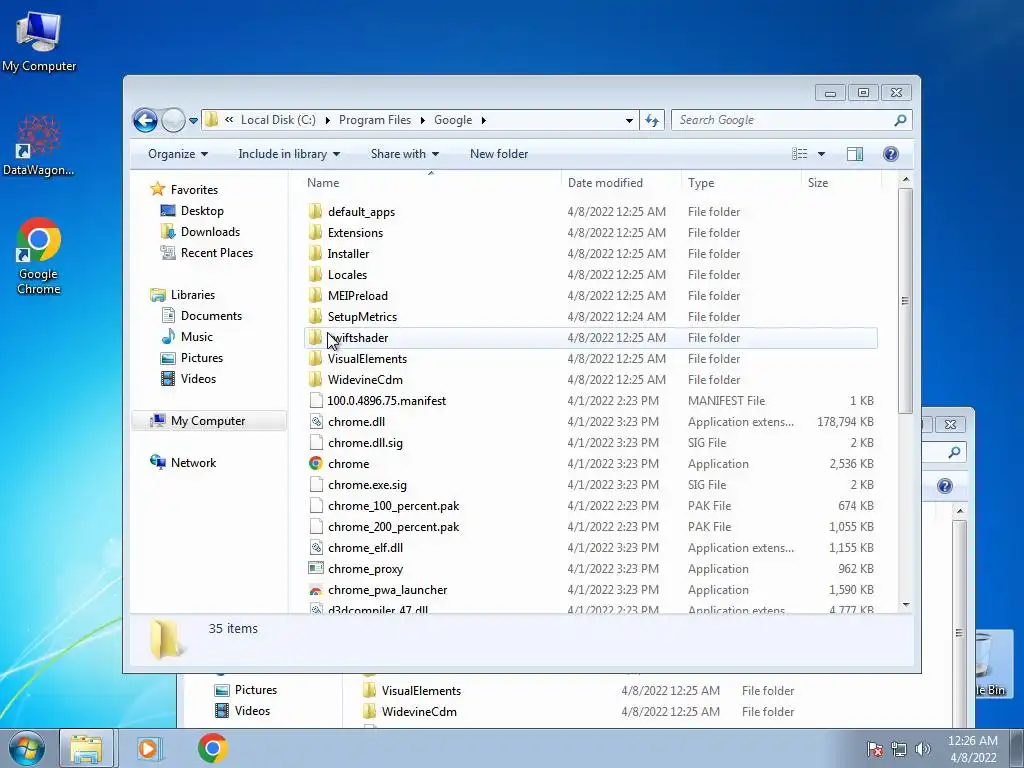Select Local Disk (C:) in the breadcrumb

[278, 120]
